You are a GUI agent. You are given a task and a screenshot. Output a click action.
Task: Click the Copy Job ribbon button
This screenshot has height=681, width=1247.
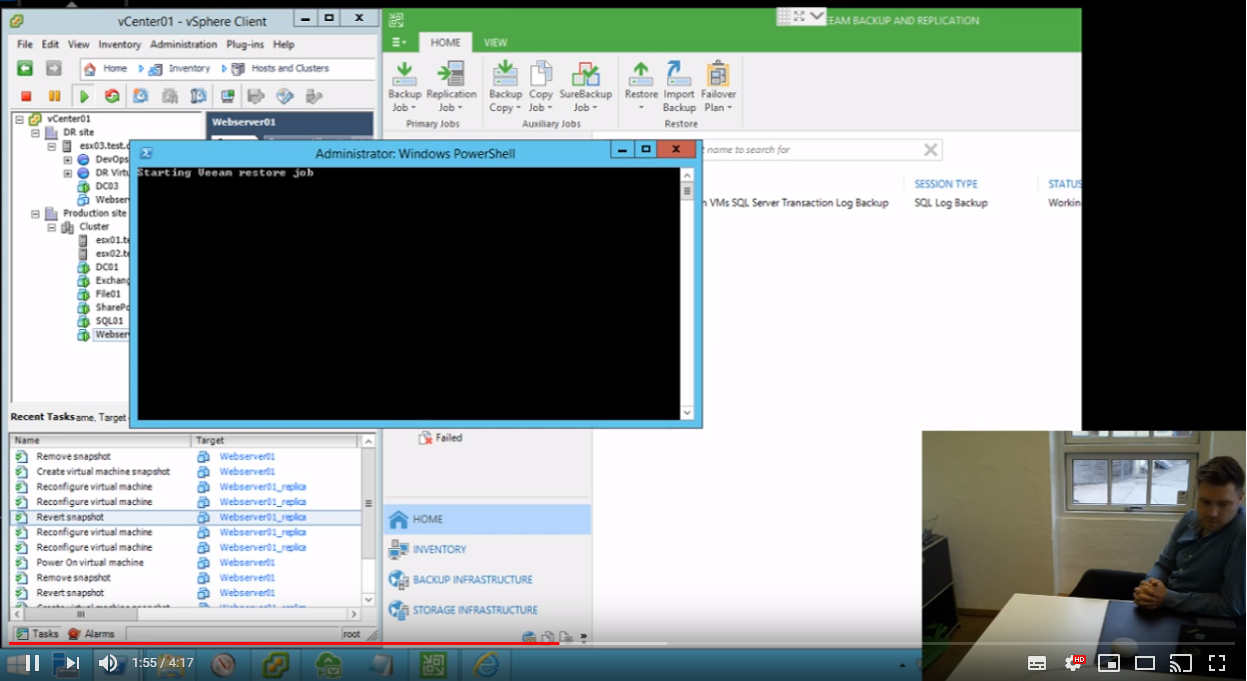[541, 87]
